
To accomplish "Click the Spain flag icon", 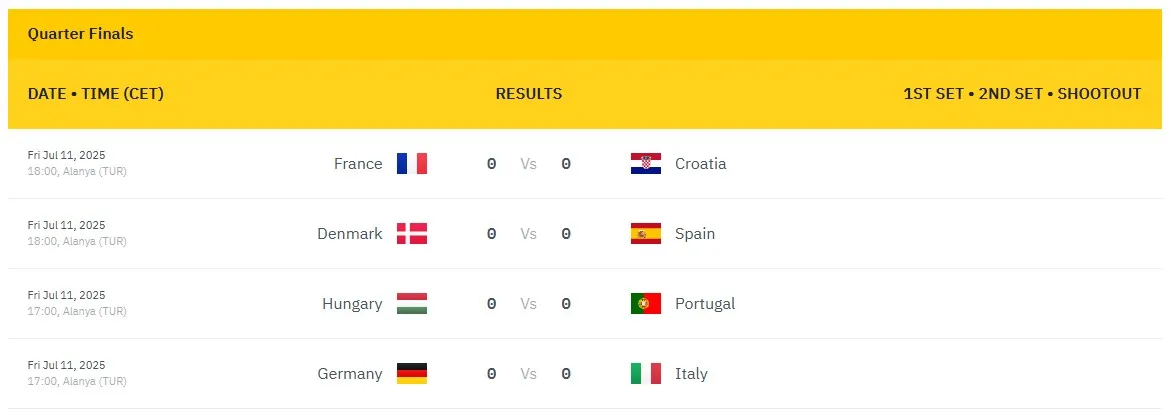I will [x=646, y=234].
